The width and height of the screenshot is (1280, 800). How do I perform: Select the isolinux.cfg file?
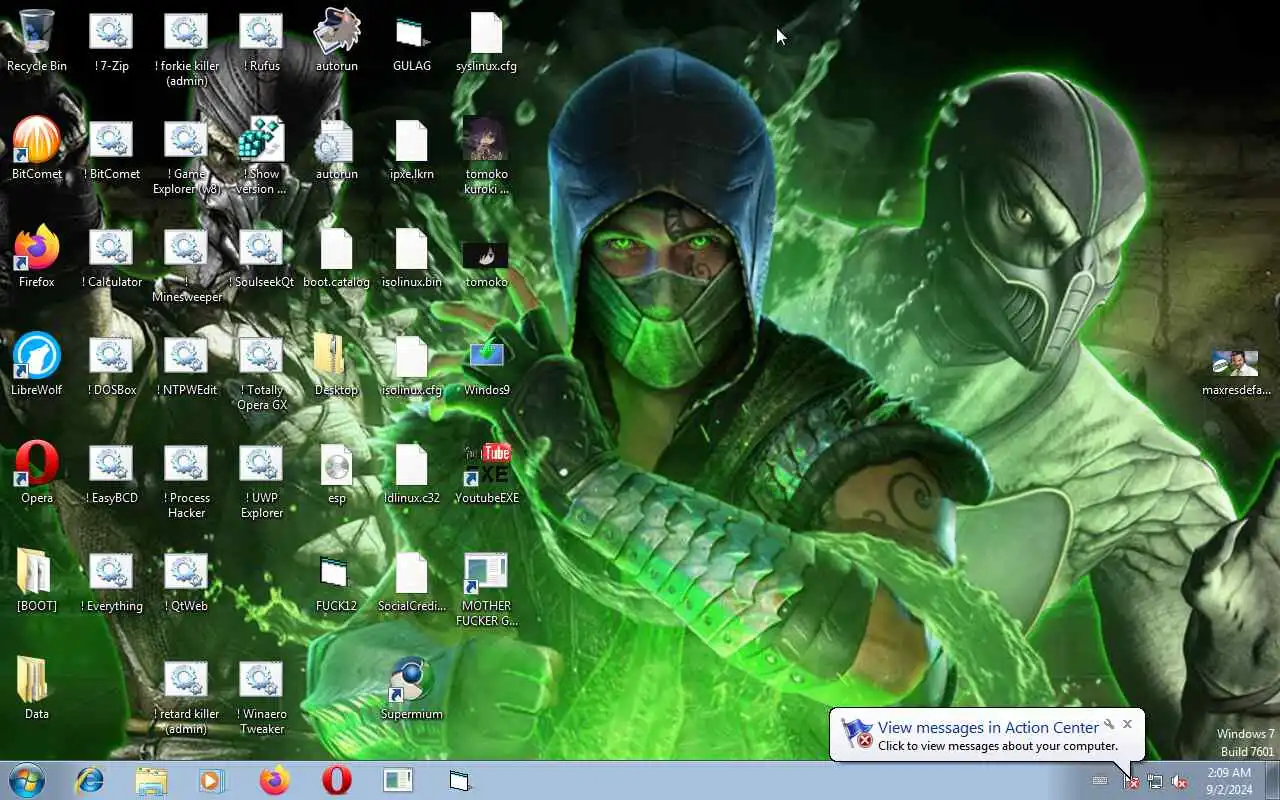pos(412,365)
